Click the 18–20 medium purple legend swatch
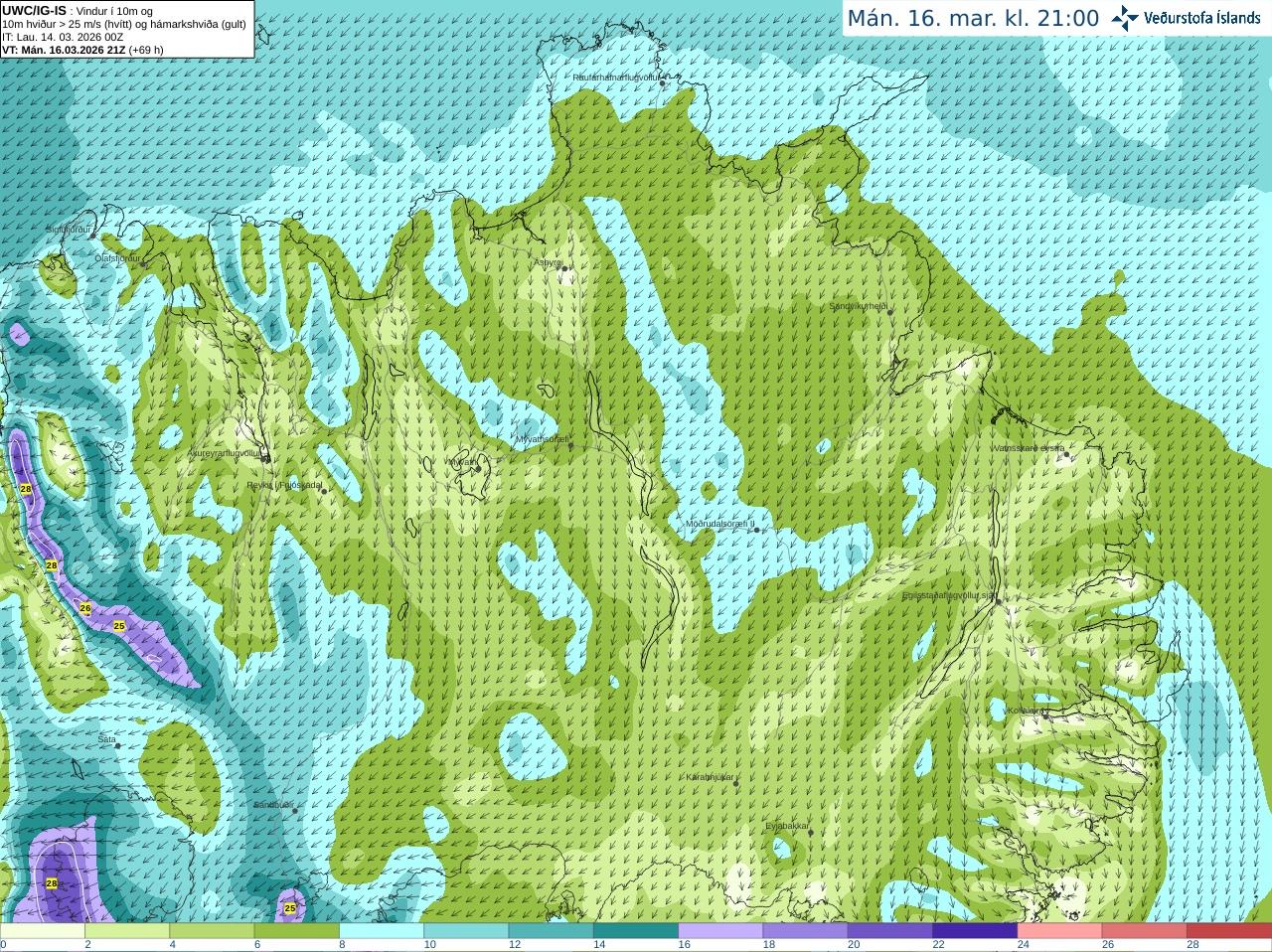The image size is (1272, 952). click(x=806, y=931)
